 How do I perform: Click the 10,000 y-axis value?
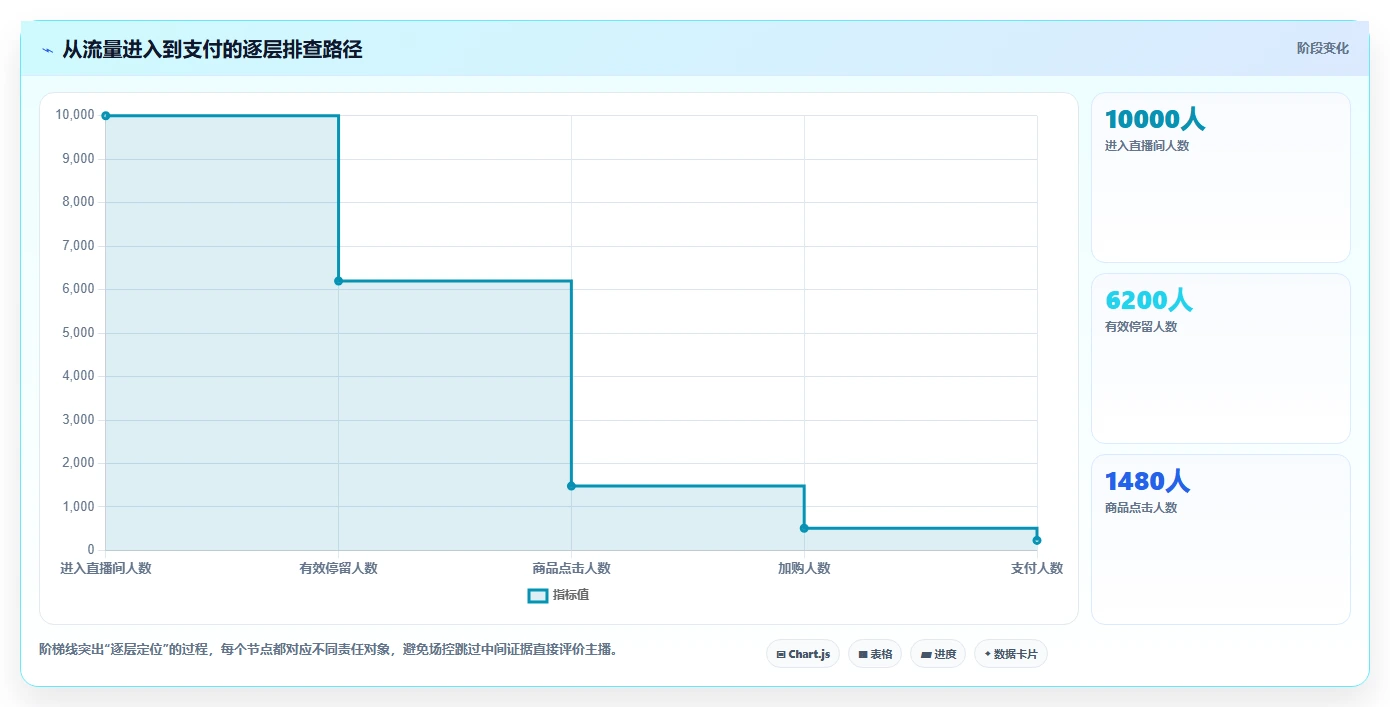point(76,115)
